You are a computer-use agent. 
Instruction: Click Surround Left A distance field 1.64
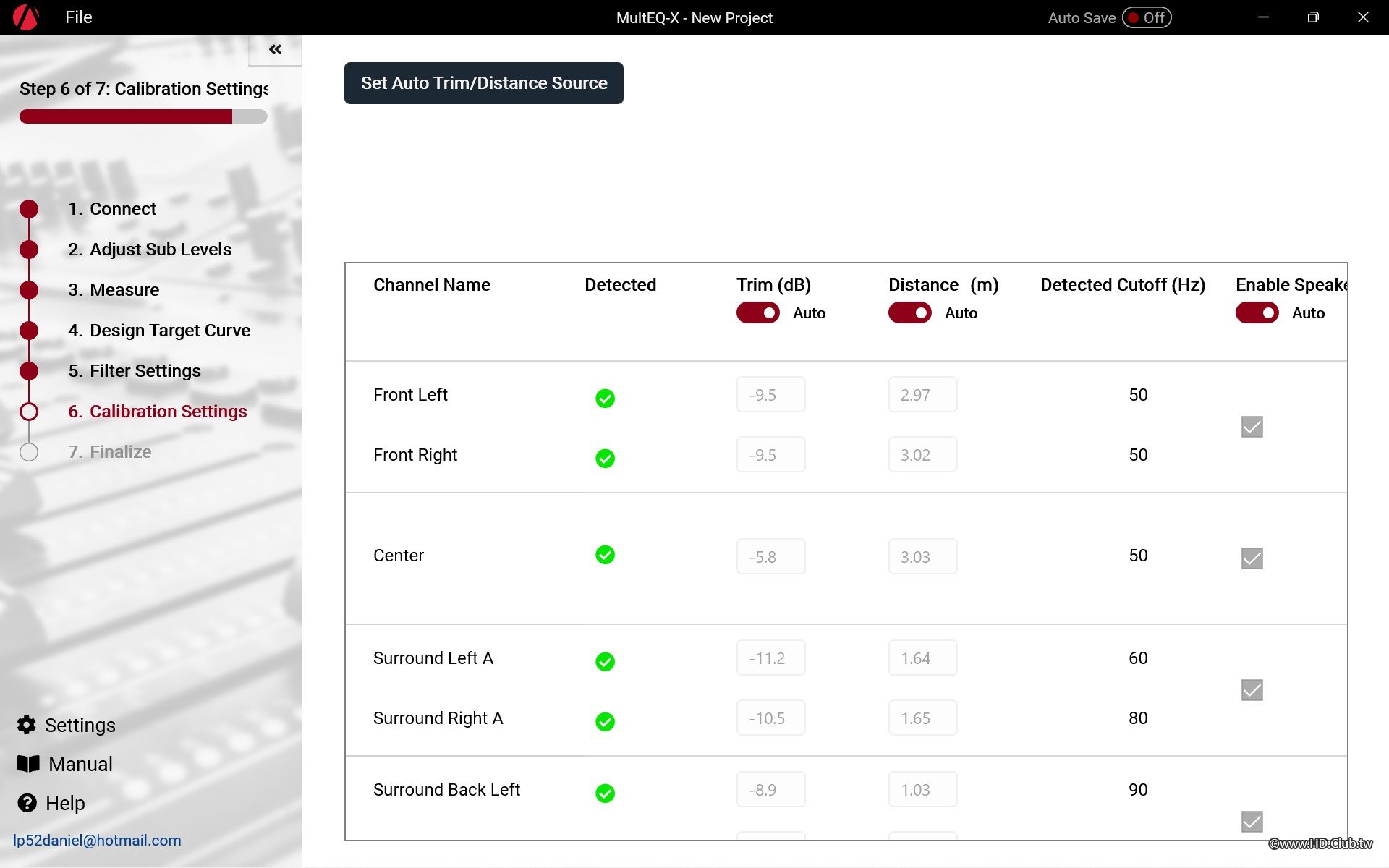tap(922, 658)
